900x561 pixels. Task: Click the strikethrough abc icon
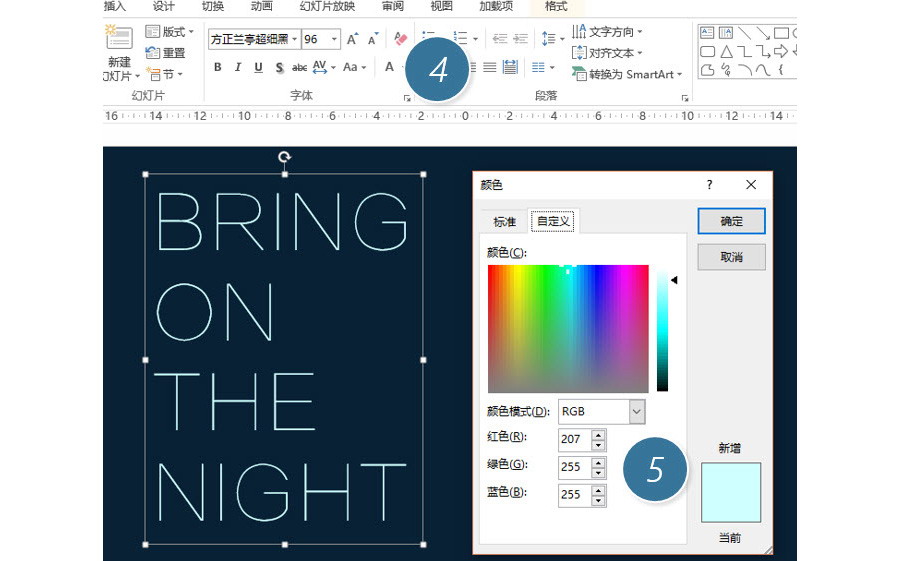click(x=299, y=68)
